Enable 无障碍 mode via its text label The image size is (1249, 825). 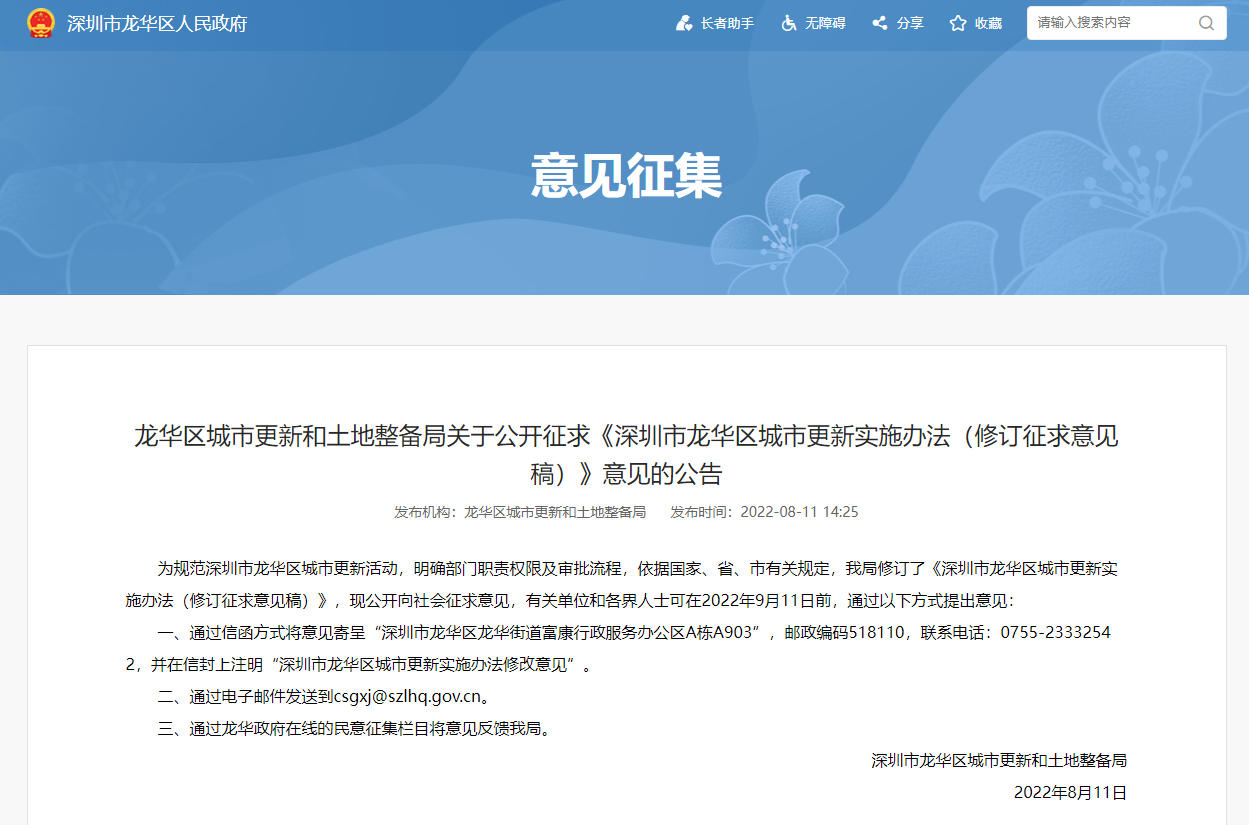(825, 23)
